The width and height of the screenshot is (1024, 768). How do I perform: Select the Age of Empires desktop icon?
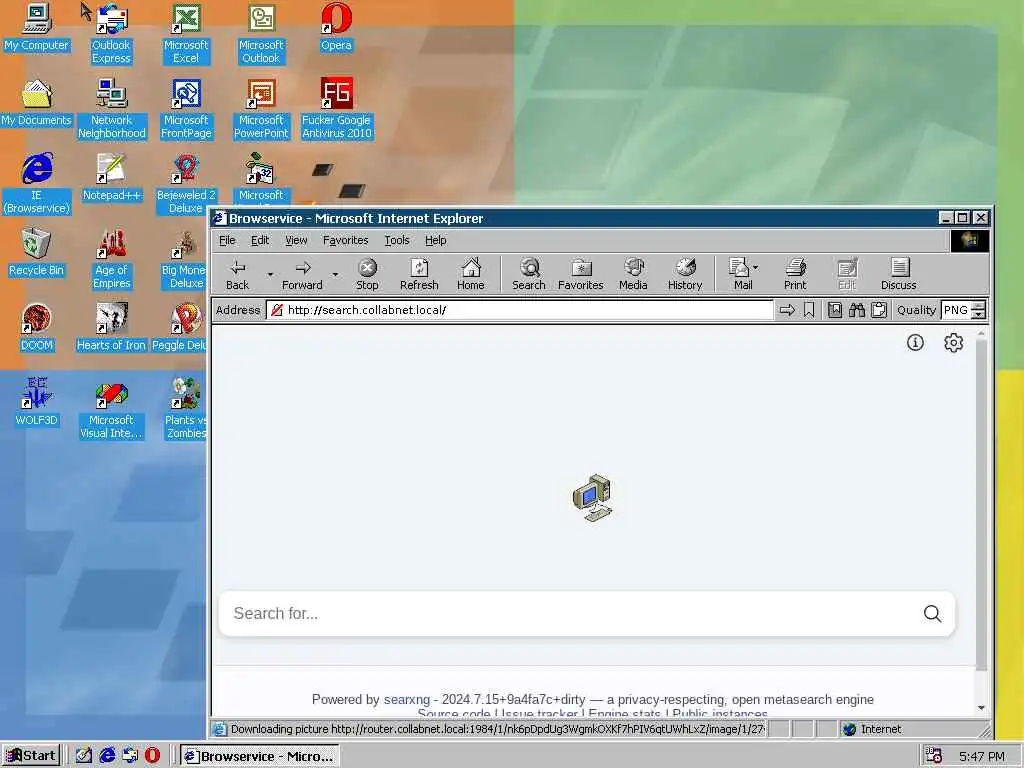[x=111, y=259]
